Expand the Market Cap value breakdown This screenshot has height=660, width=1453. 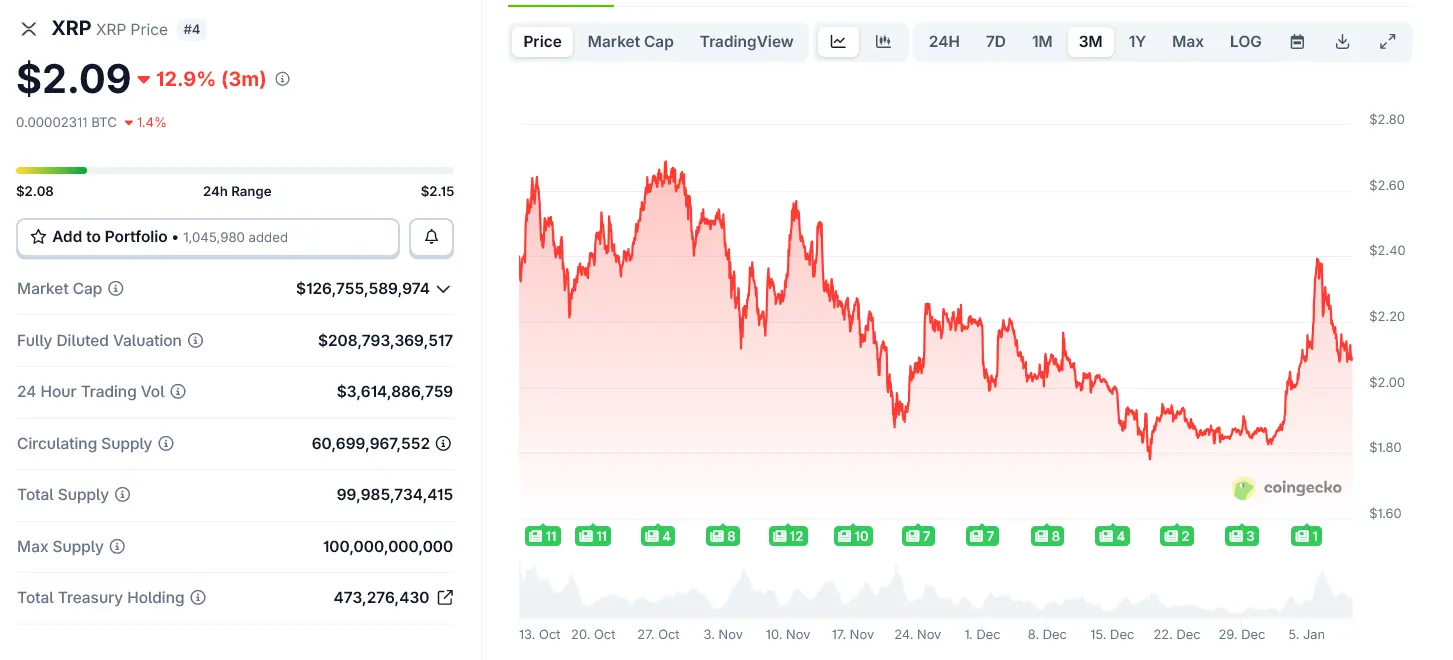point(444,289)
